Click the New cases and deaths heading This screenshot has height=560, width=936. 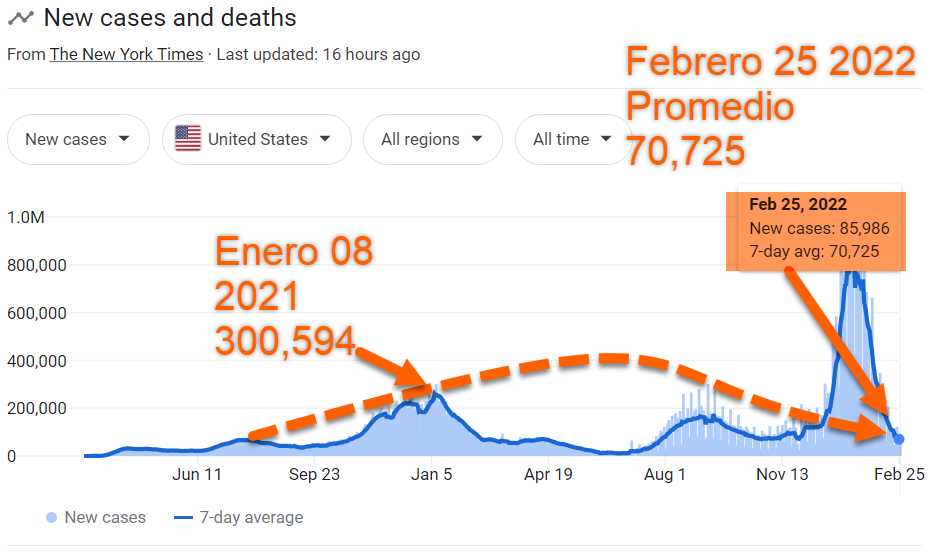tap(170, 18)
